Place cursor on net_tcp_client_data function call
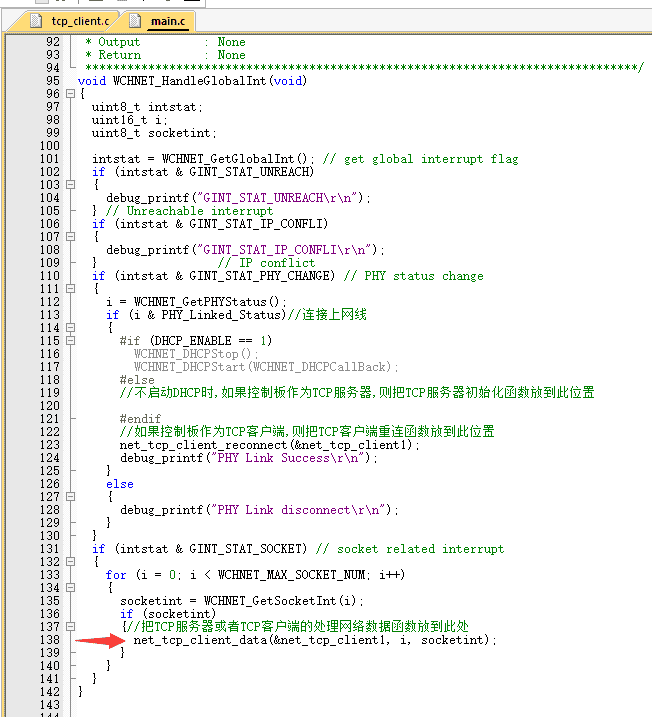The width and height of the screenshot is (652, 717). tap(200, 640)
